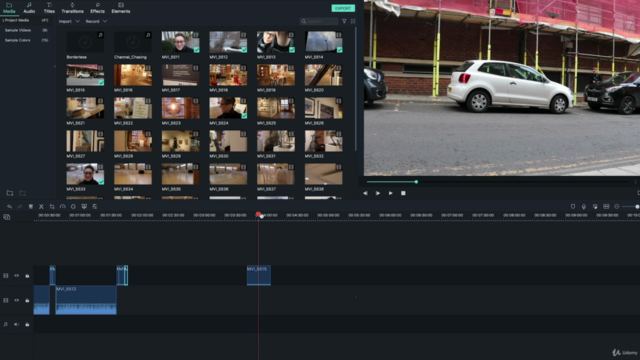640x360 pixels.
Task: Toggle visibility eye on lower video track
Action: 16,300
